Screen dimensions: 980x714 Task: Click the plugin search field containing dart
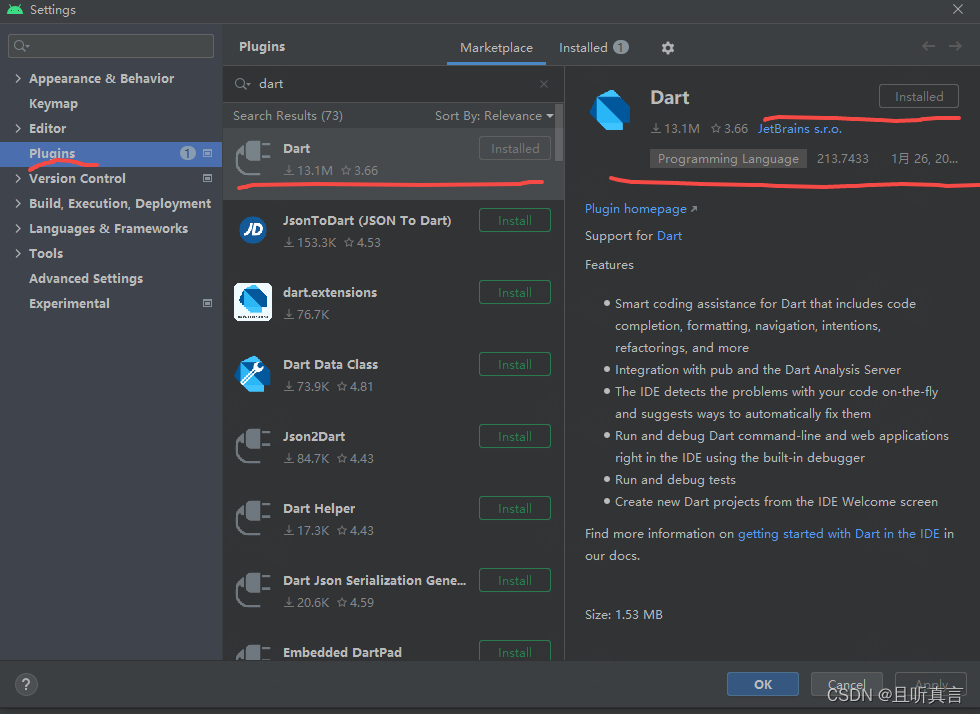[x=393, y=84]
